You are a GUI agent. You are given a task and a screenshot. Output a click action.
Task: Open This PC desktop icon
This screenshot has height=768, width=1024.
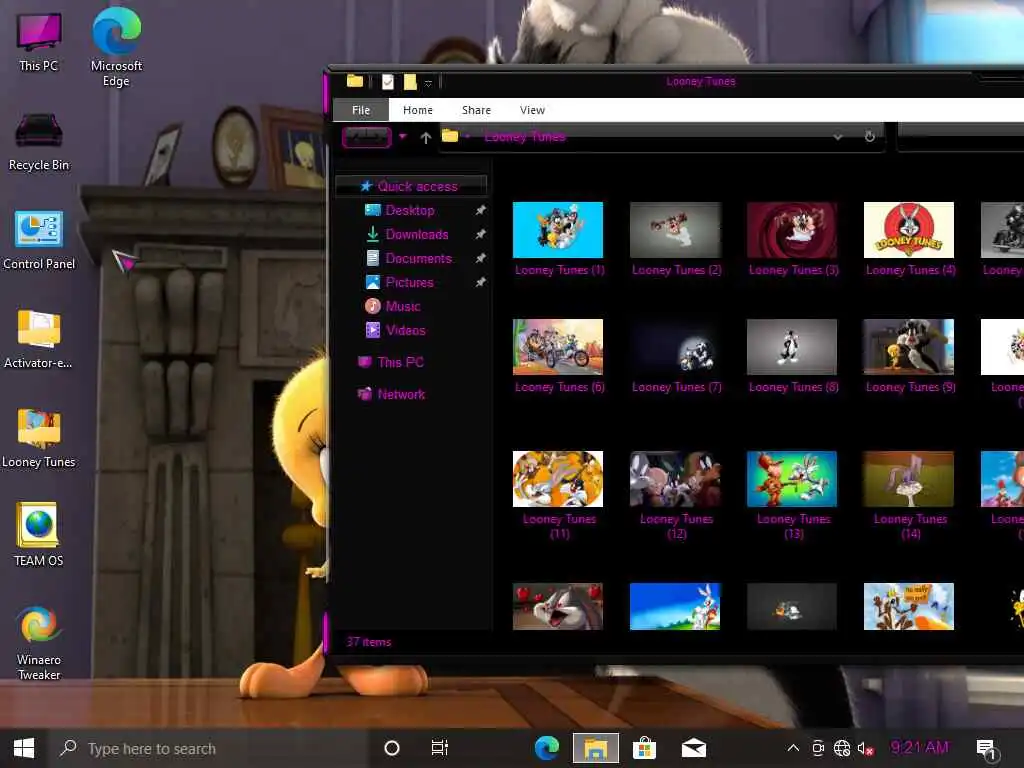point(39,41)
